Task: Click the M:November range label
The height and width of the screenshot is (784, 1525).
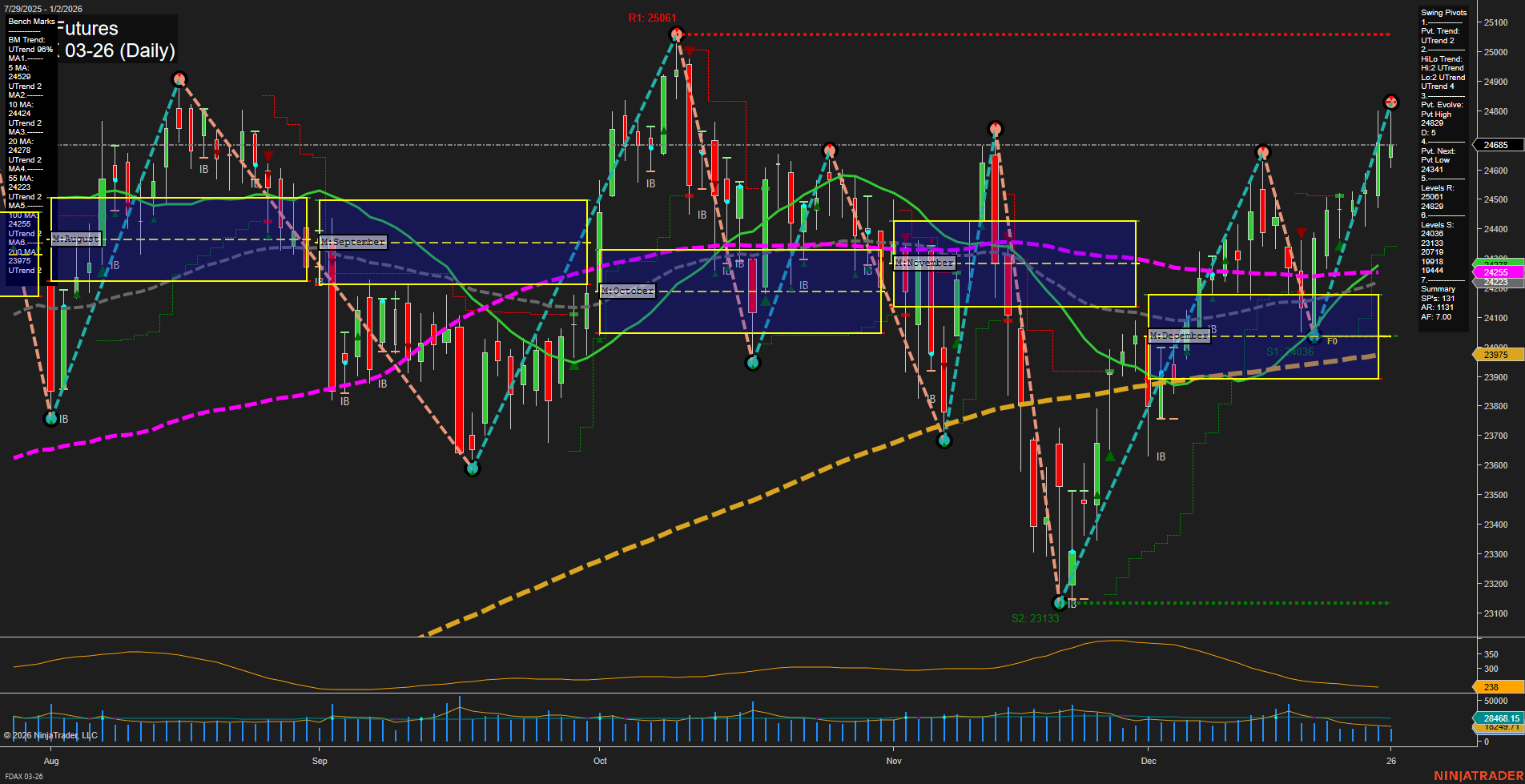Action: tap(924, 263)
